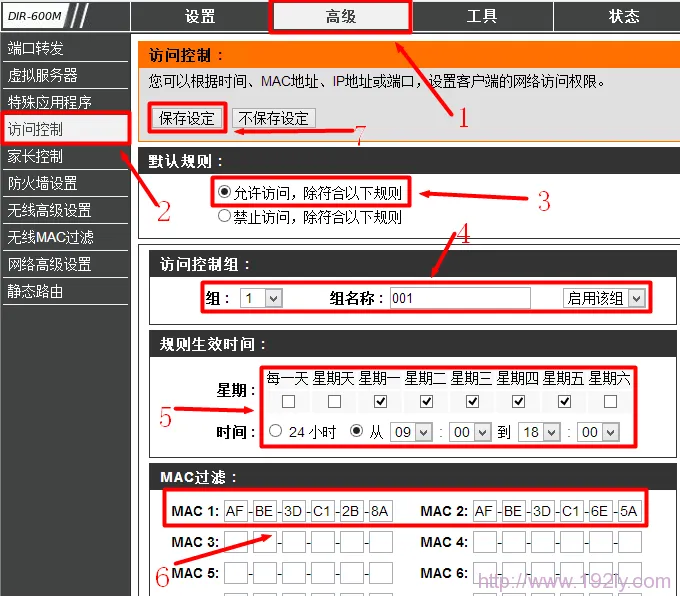Viewport: 680px width, 596px height.
Task: Open 家长控制 in the sidebar
Action: pyautogui.click(x=36, y=156)
